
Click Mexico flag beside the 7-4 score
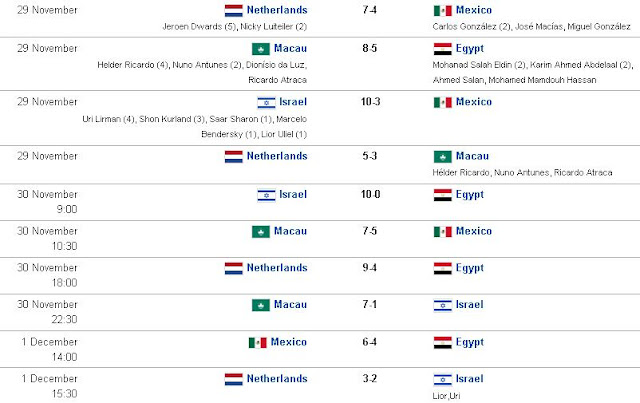pyautogui.click(x=442, y=11)
